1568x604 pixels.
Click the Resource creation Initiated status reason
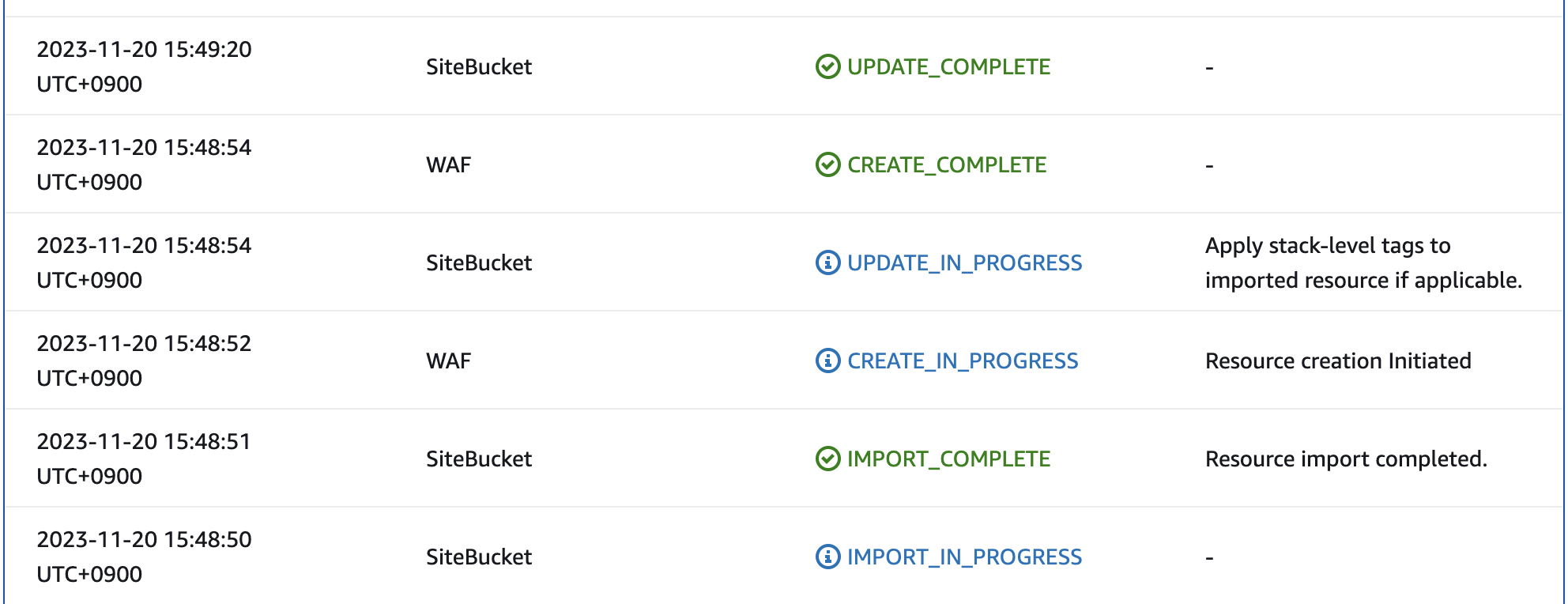[1337, 361]
